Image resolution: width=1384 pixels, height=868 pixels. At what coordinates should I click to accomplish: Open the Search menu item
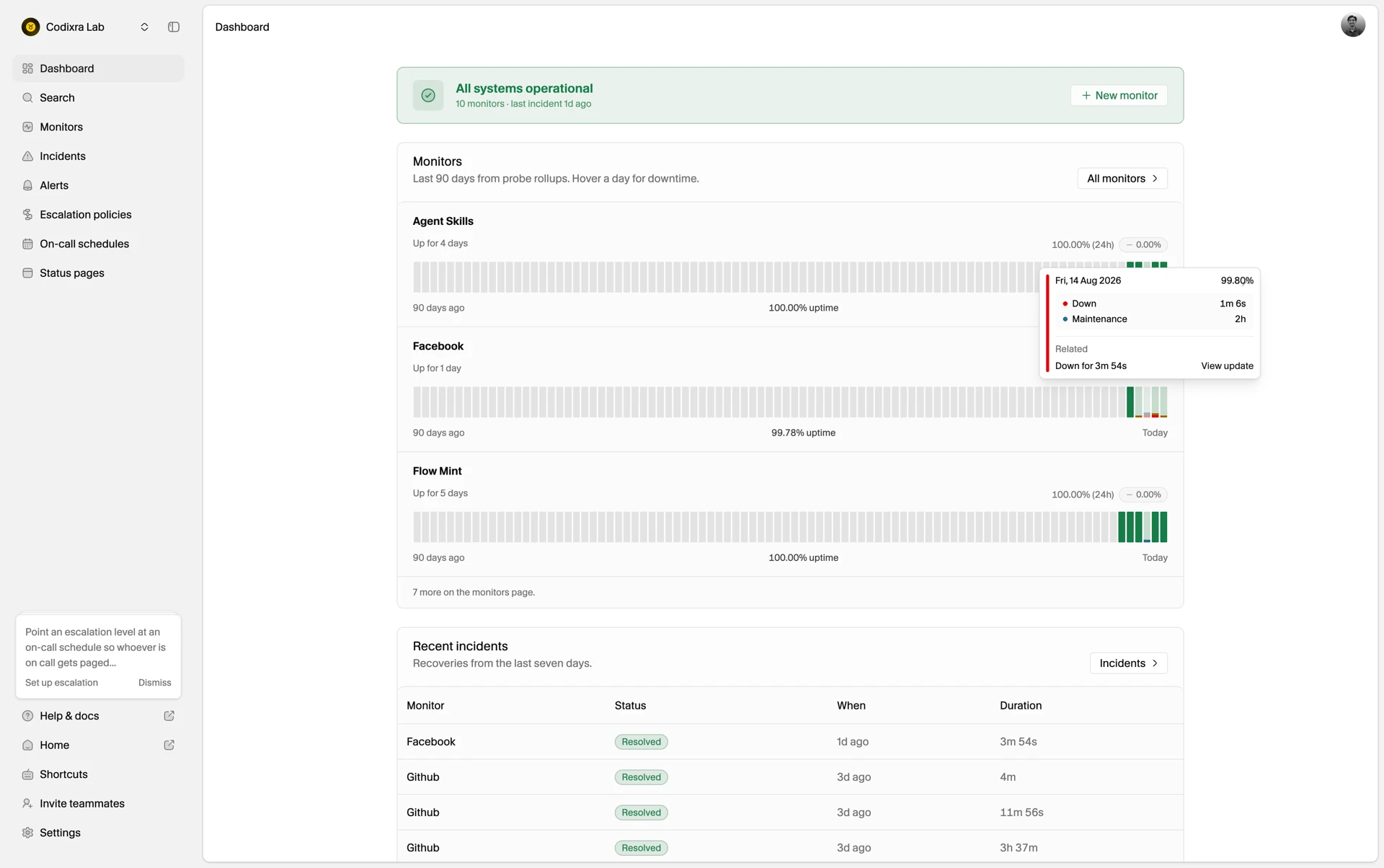[x=98, y=97]
